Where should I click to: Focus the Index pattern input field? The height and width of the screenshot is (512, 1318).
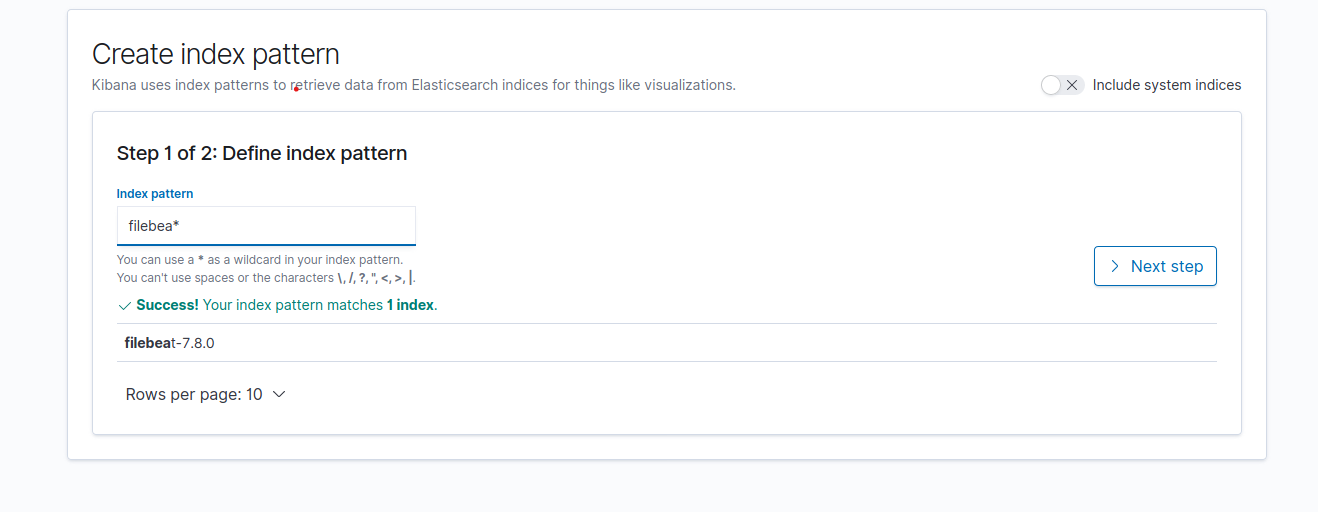(x=266, y=226)
